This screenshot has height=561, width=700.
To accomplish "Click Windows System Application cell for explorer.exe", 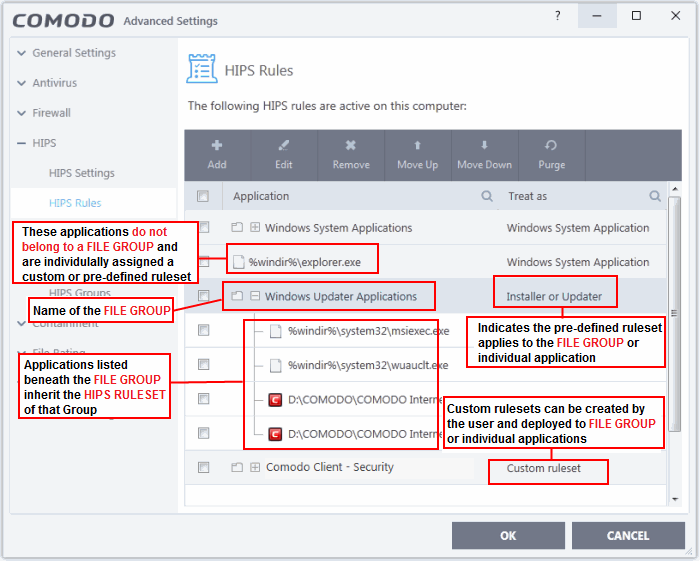I will pos(578,262).
